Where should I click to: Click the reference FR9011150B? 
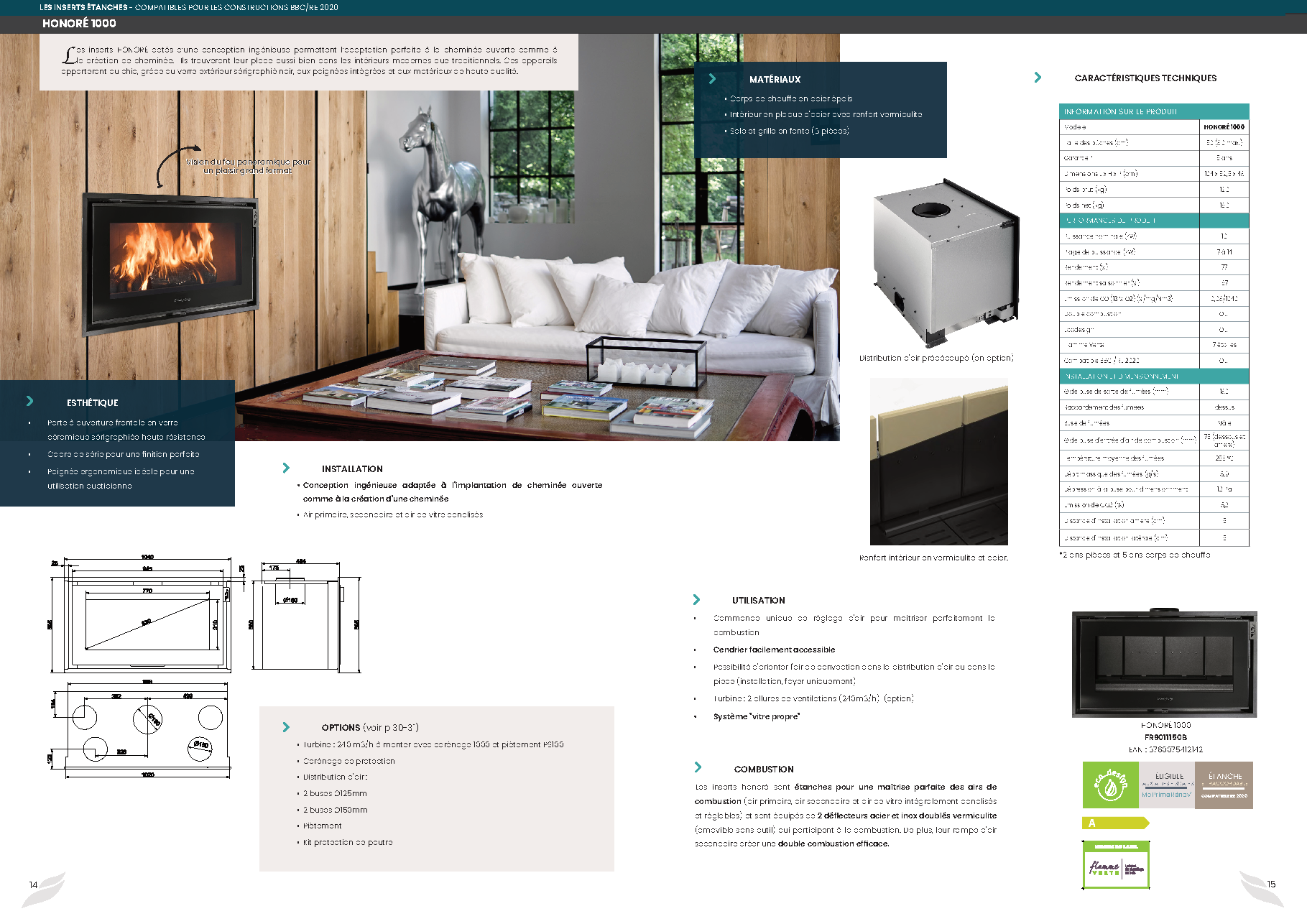point(1165,737)
